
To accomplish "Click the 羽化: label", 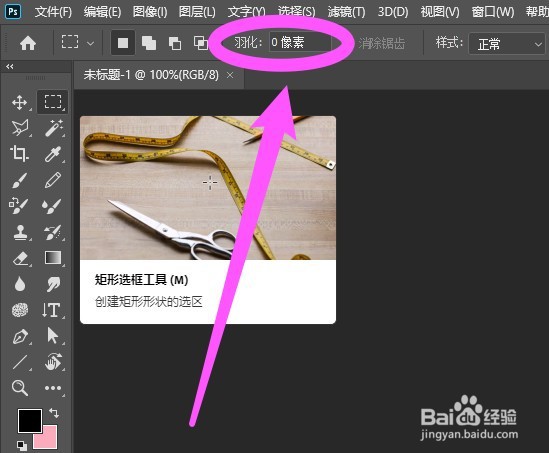I will pos(248,43).
